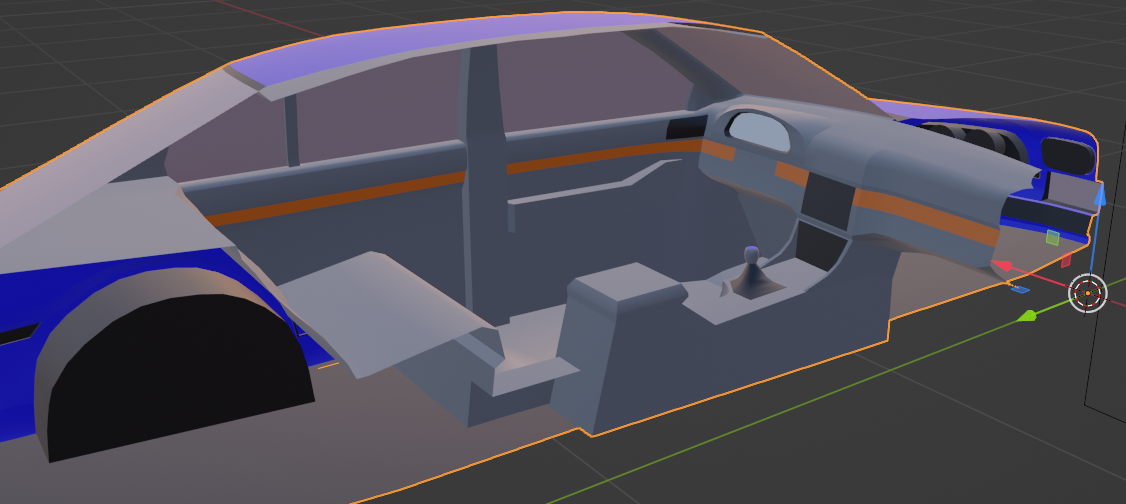The height and width of the screenshot is (504, 1126).
Task: Click the red X-axis move gizmo arrow
Action: tap(1002, 266)
